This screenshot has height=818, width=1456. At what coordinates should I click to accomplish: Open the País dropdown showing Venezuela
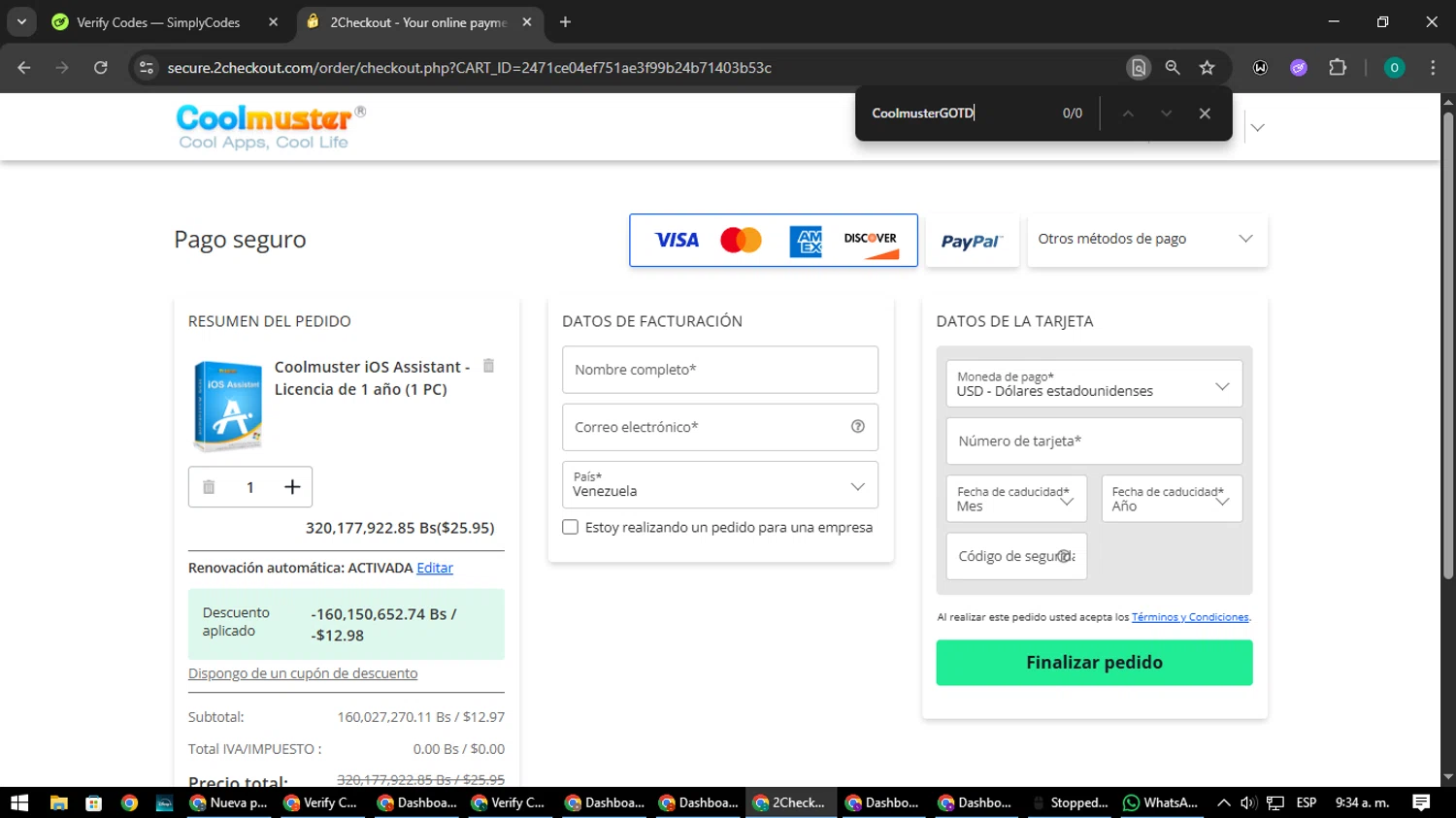(720, 485)
